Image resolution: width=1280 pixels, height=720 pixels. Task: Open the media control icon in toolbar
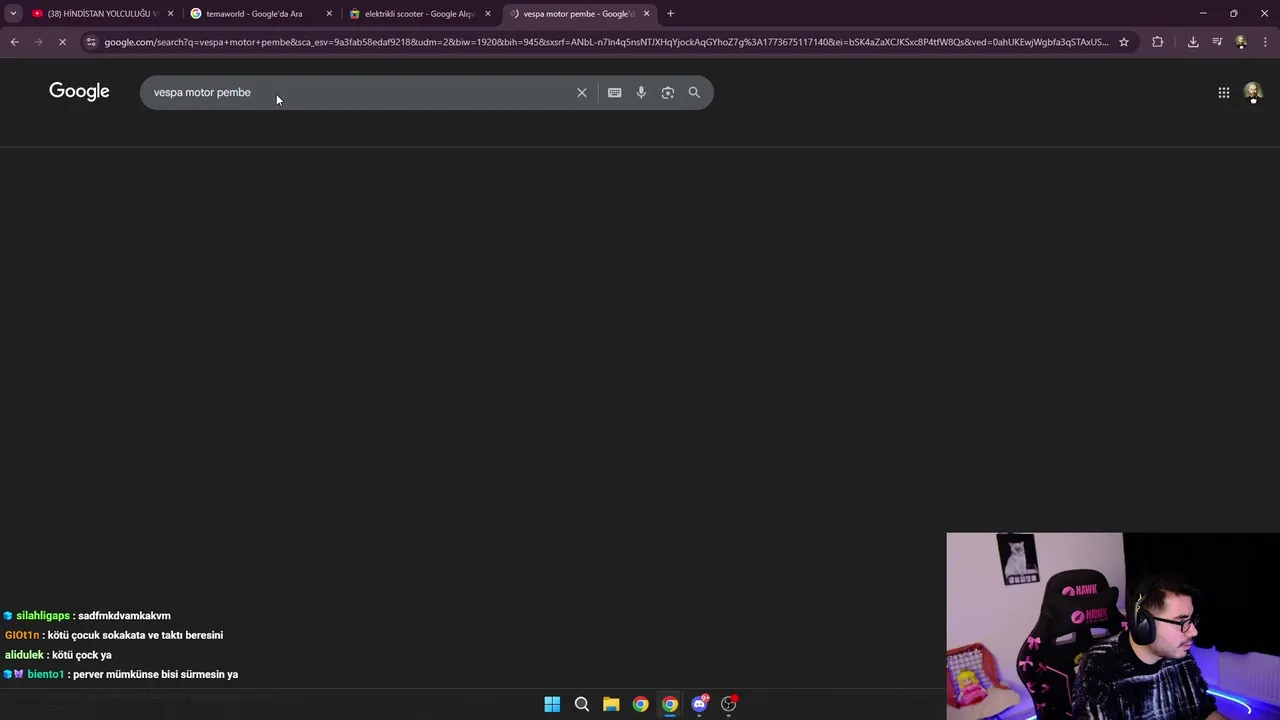pos(1217,42)
